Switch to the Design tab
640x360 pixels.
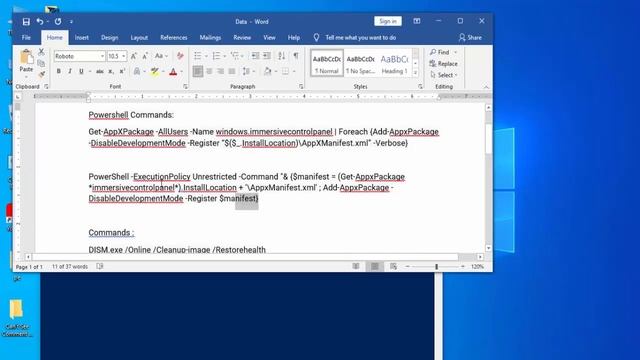109,38
